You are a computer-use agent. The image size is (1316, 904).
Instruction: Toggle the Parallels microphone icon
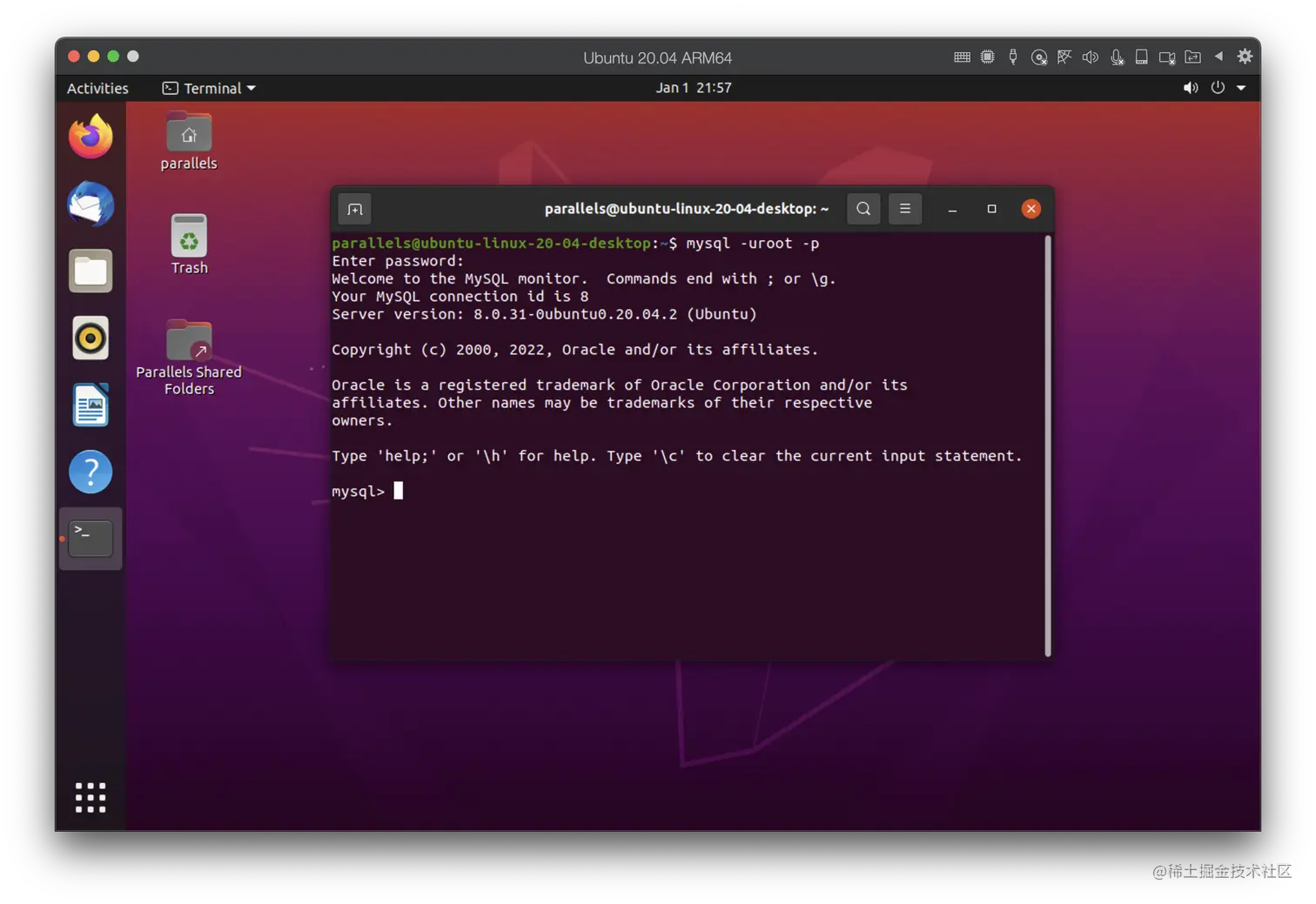(1117, 57)
